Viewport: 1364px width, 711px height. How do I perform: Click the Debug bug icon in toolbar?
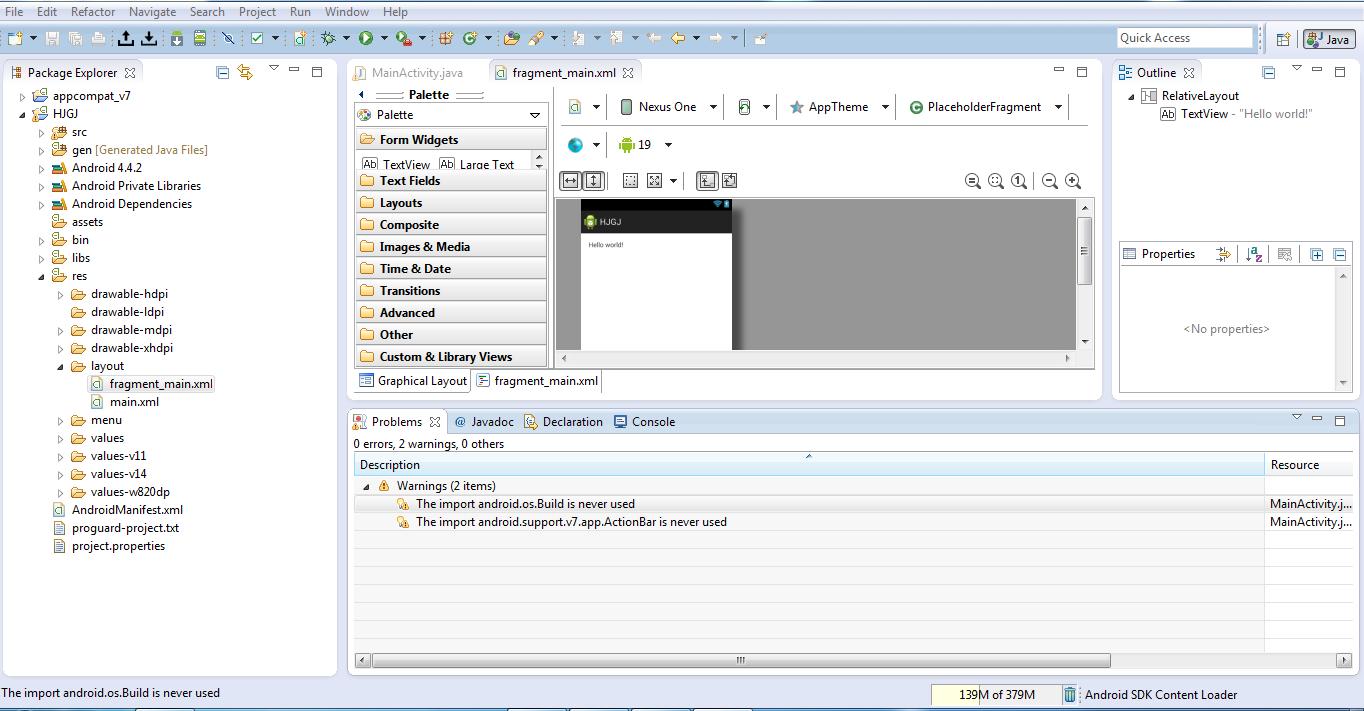click(328, 38)
